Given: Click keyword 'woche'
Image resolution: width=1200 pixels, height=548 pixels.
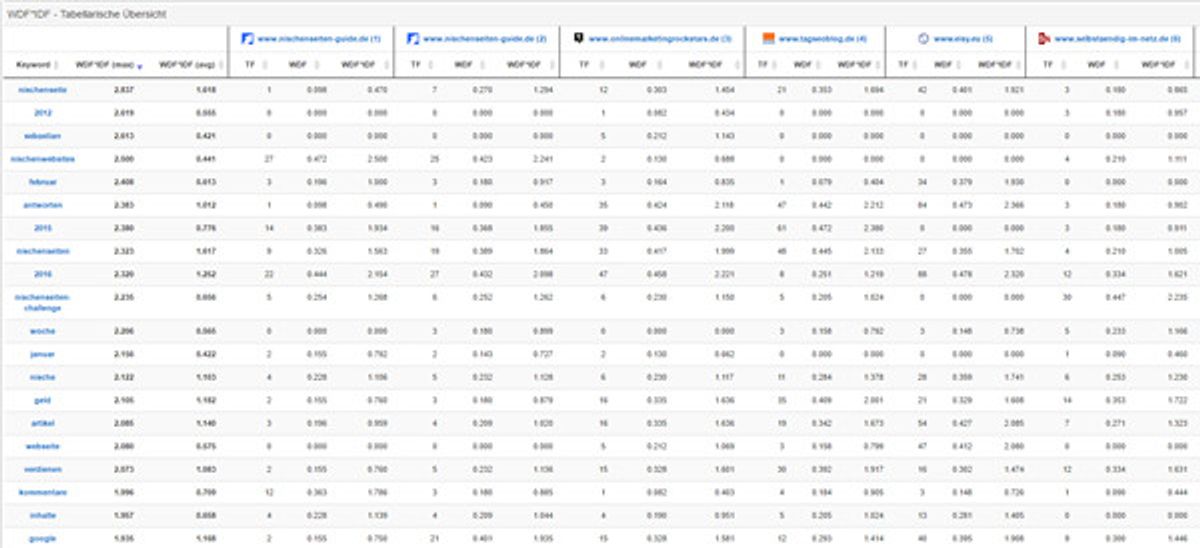Looking at the screenshot, I should click(x=42, y=331).
